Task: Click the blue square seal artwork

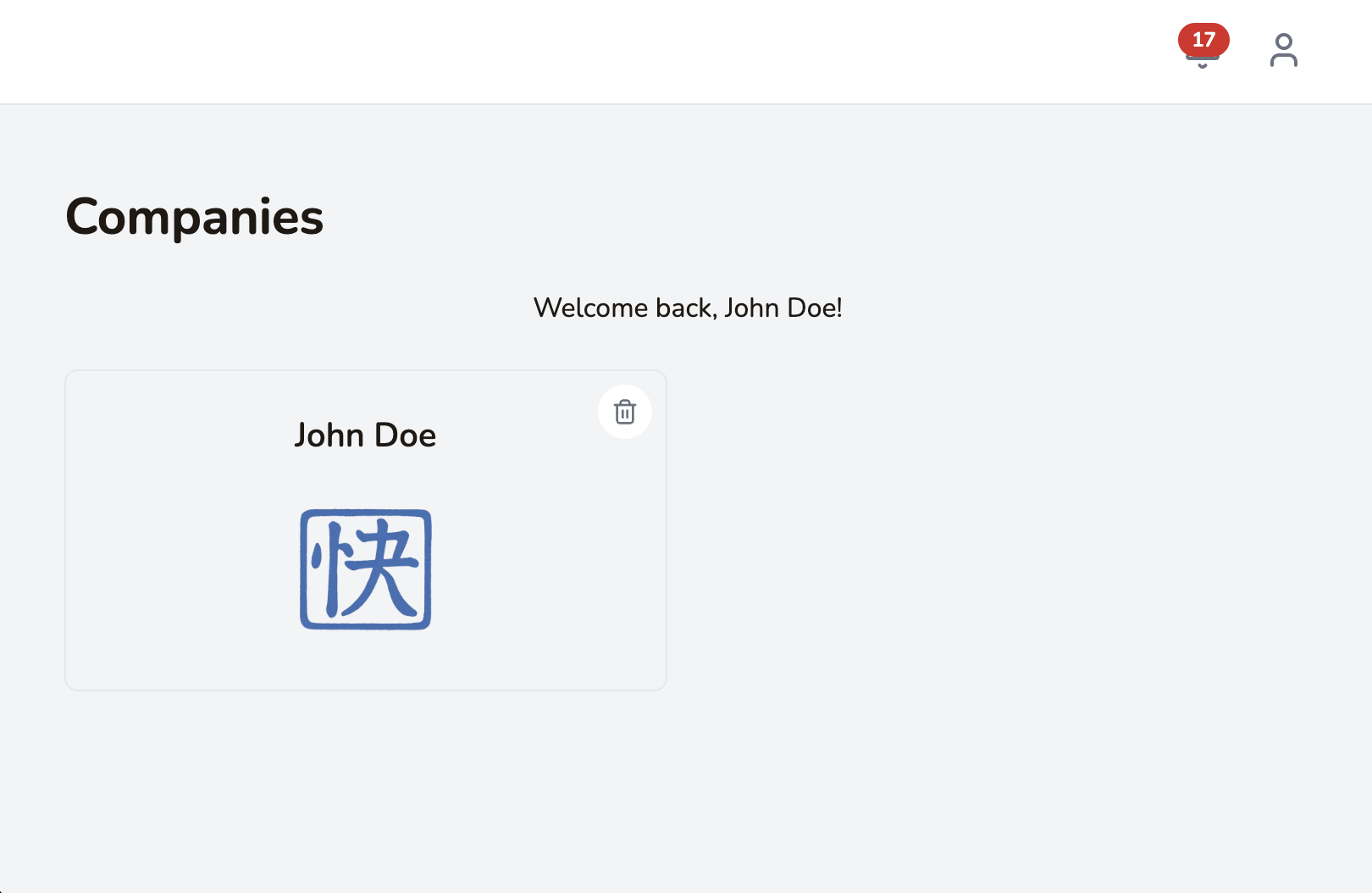Action: coord(365,569)
